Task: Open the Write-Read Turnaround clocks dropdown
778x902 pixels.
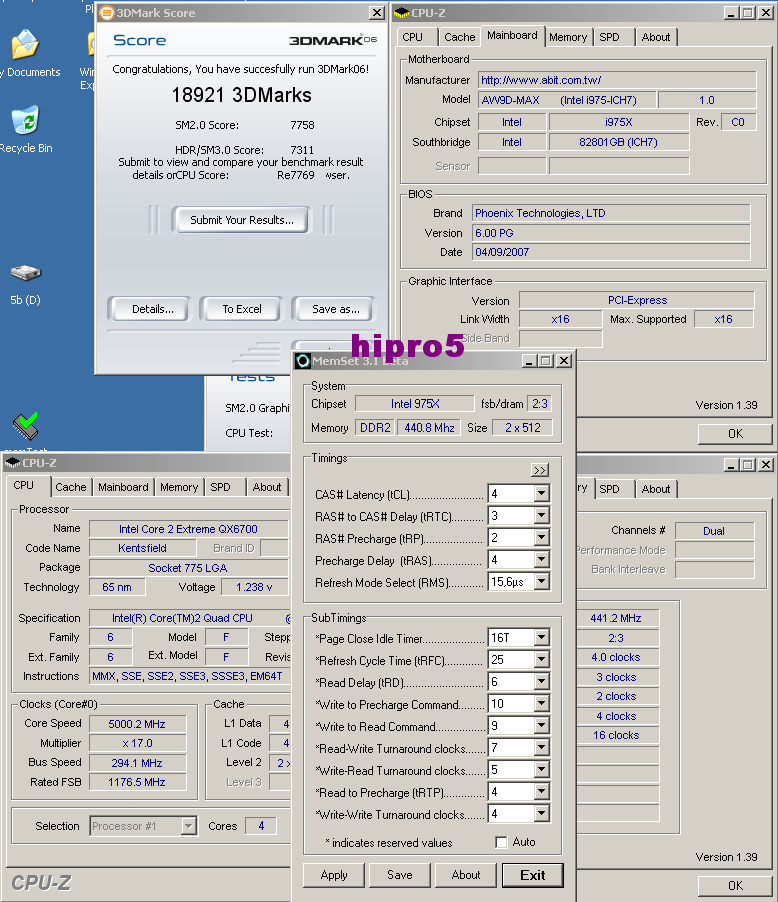Action: point(541,770)
